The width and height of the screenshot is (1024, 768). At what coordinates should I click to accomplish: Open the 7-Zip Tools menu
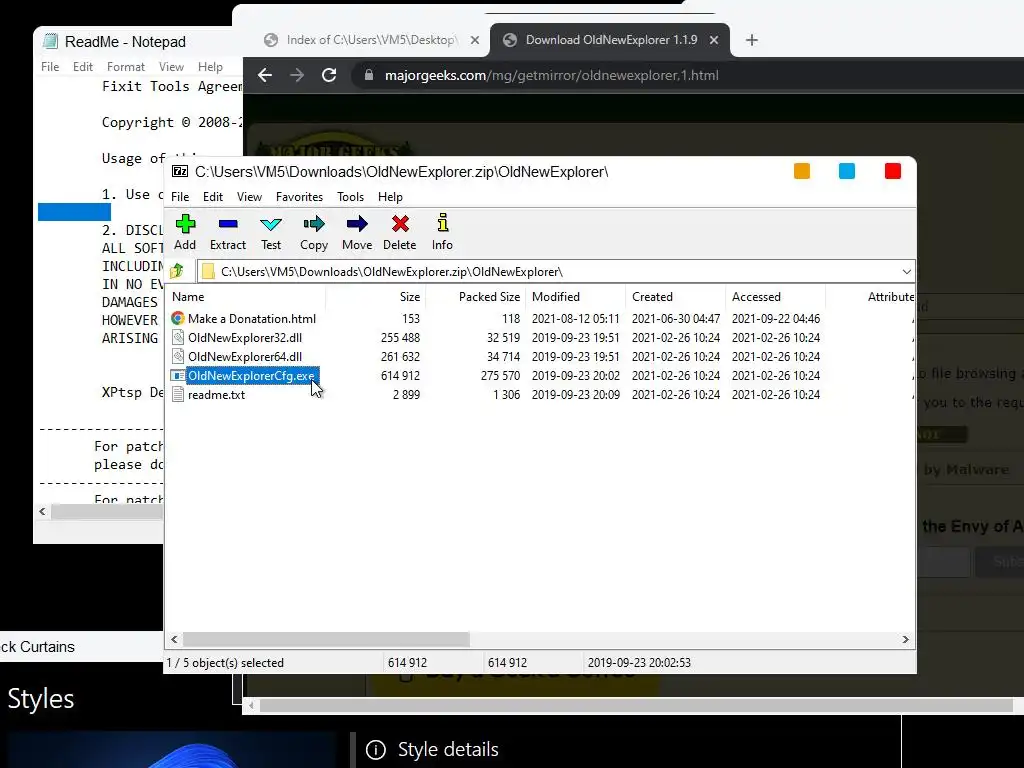pyautogui.click(x=351, y=197)
